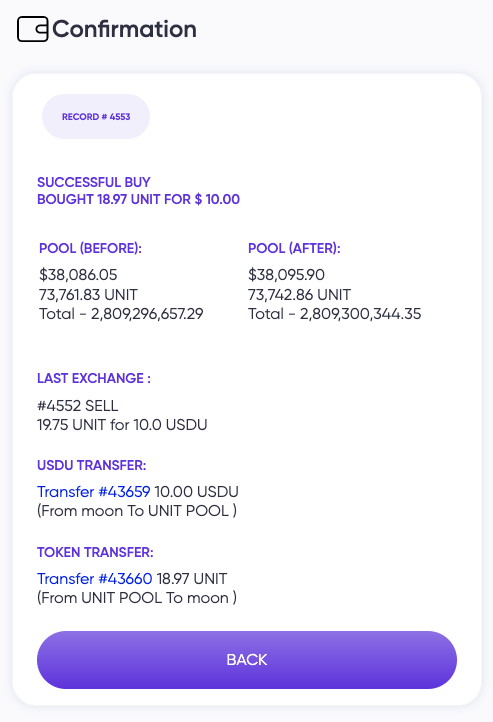The image size is (493, 722).
Task: Click the #4552 SELL entry
Action: coord(78,405)
